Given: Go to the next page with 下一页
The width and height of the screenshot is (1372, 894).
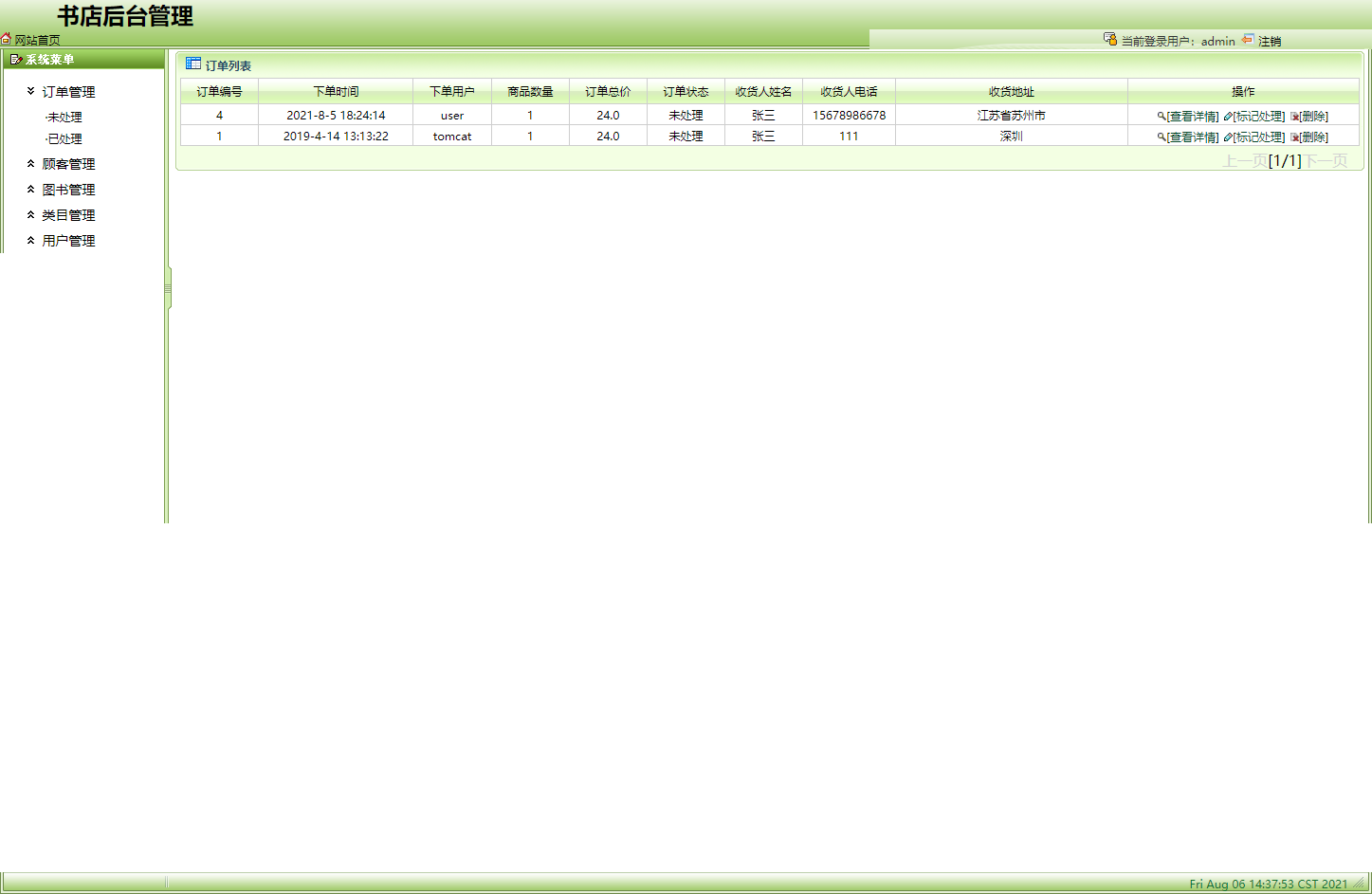Looking at the screenshot, I should 1325,161.
